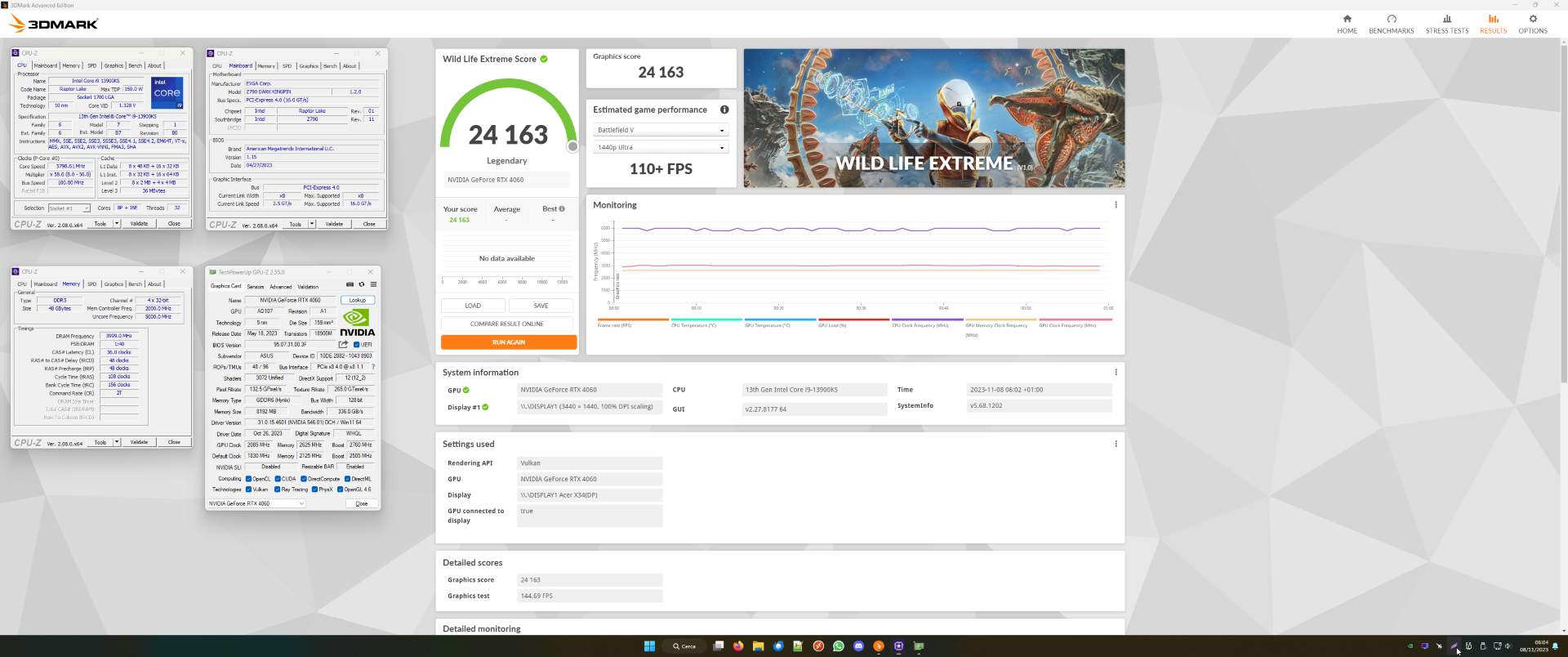This screenshot has height=657, width=1568.
Task: Open Task View on taskbar
Action: click(719, 646)
